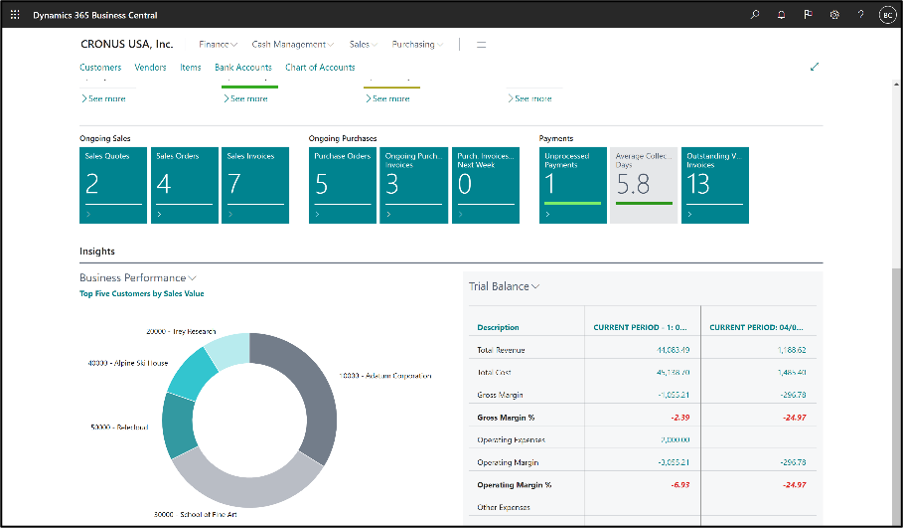The image size is (903, 528).
Task: Open the app launcher waffle icon
Action: point(15,15)
